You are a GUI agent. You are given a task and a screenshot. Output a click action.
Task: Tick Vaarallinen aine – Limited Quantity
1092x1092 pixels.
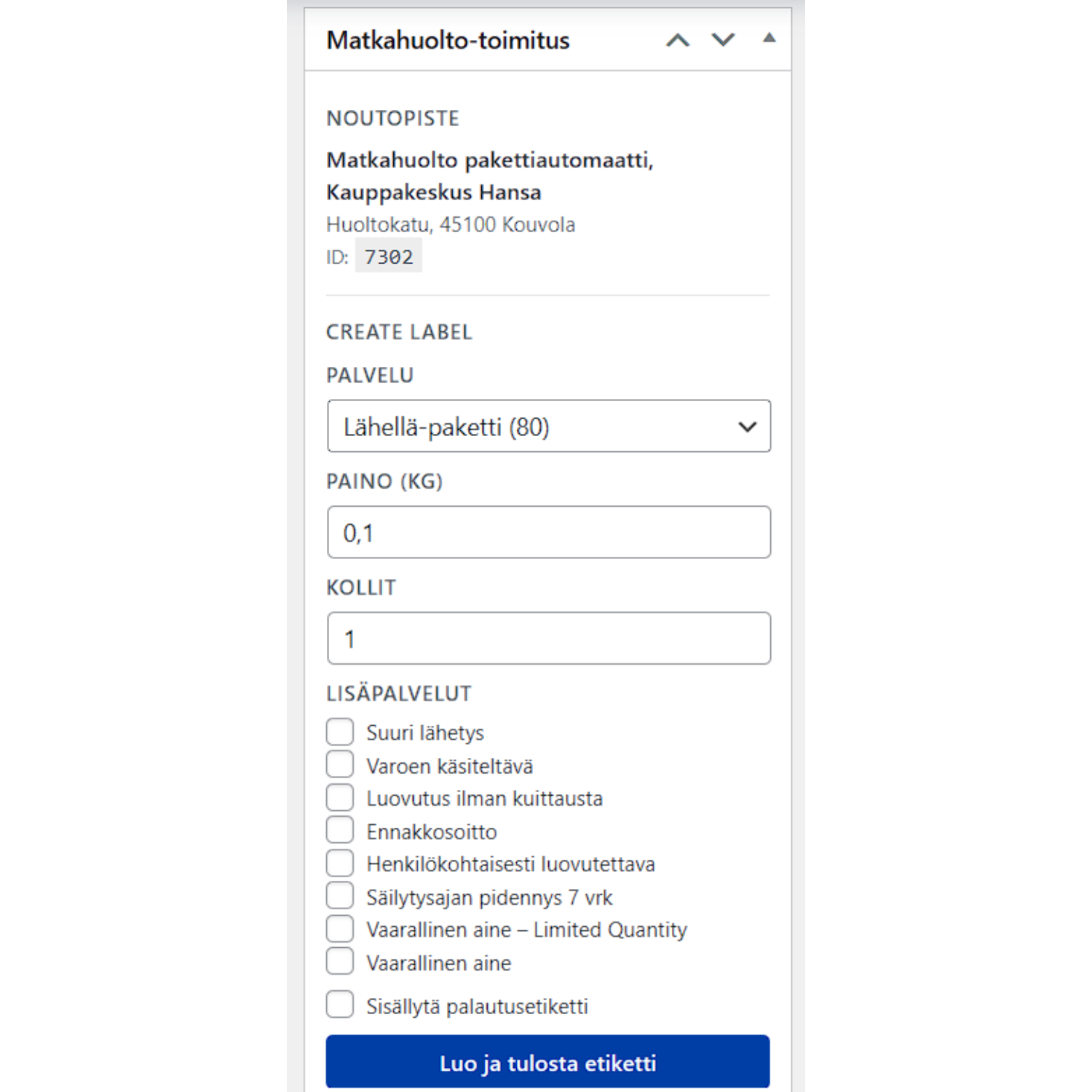click(x=340, y=929)
